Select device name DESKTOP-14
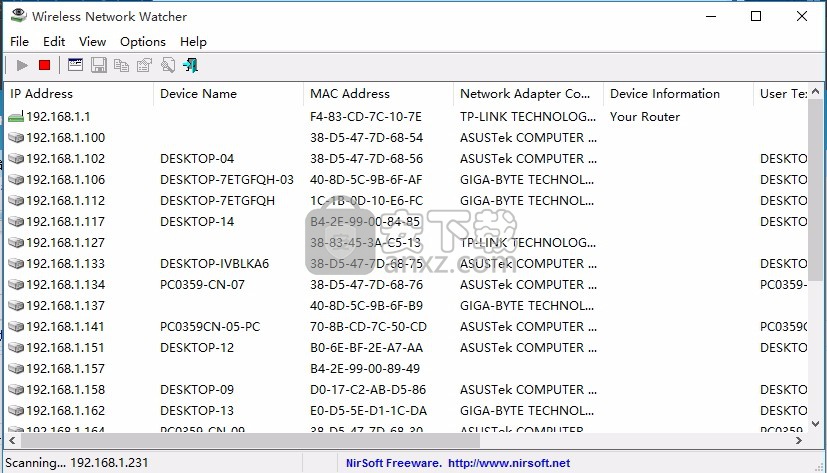Viewport: 827px width, 473px height. click(x=197, y=221)
